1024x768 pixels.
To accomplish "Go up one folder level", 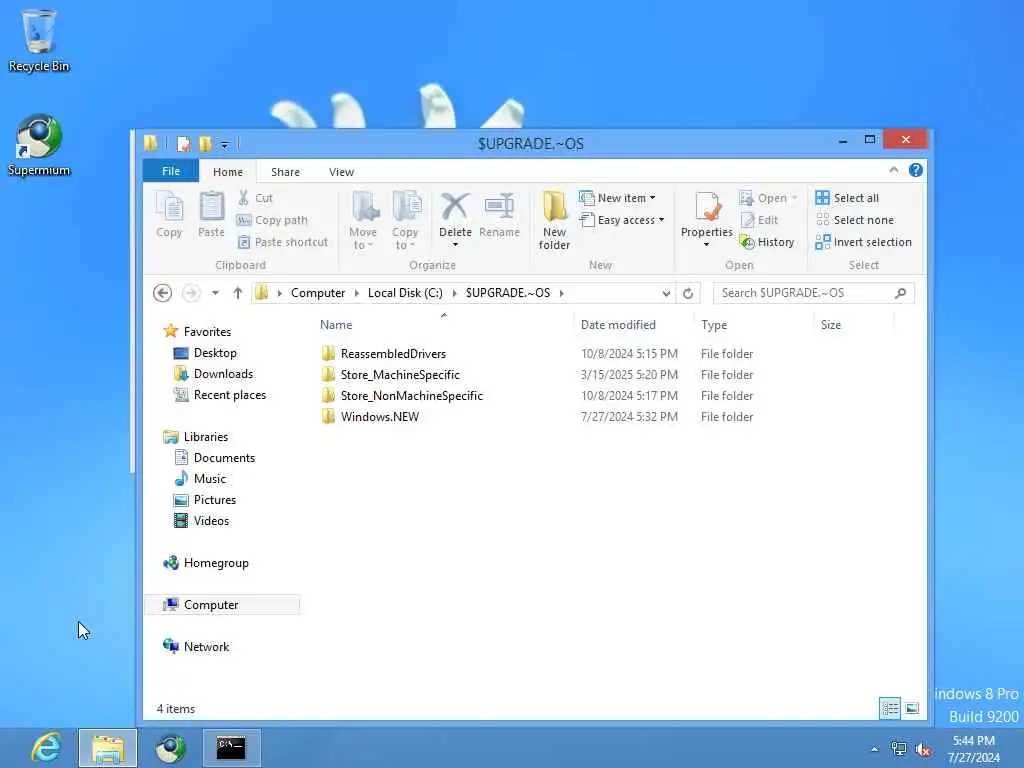I will [x=238, y=293].
